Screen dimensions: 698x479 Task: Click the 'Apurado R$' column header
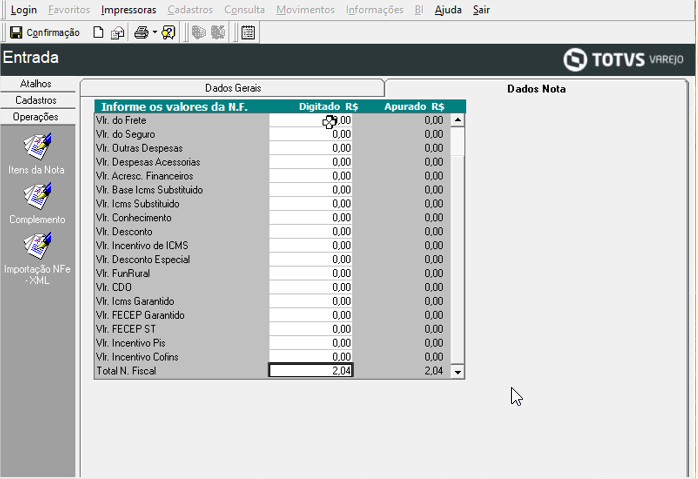tap(414, 106)
